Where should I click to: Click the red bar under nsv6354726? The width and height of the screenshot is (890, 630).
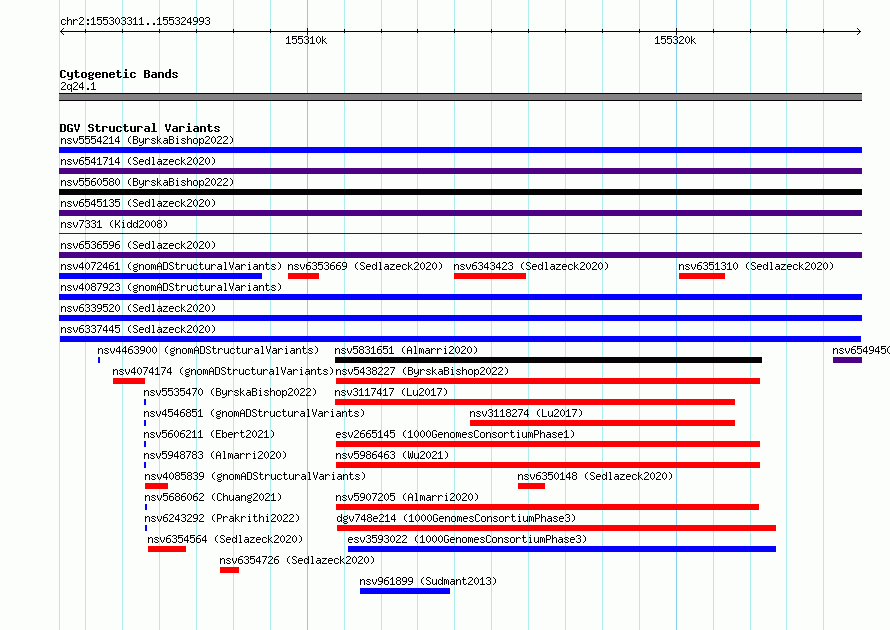point(230,570)
